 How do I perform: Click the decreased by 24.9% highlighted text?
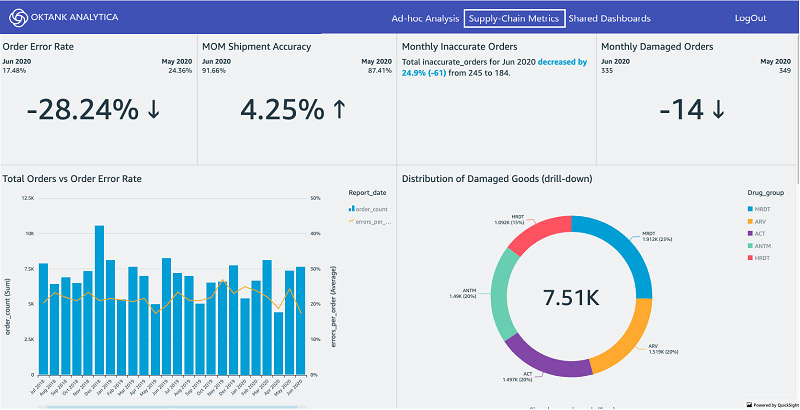point(494,67)
